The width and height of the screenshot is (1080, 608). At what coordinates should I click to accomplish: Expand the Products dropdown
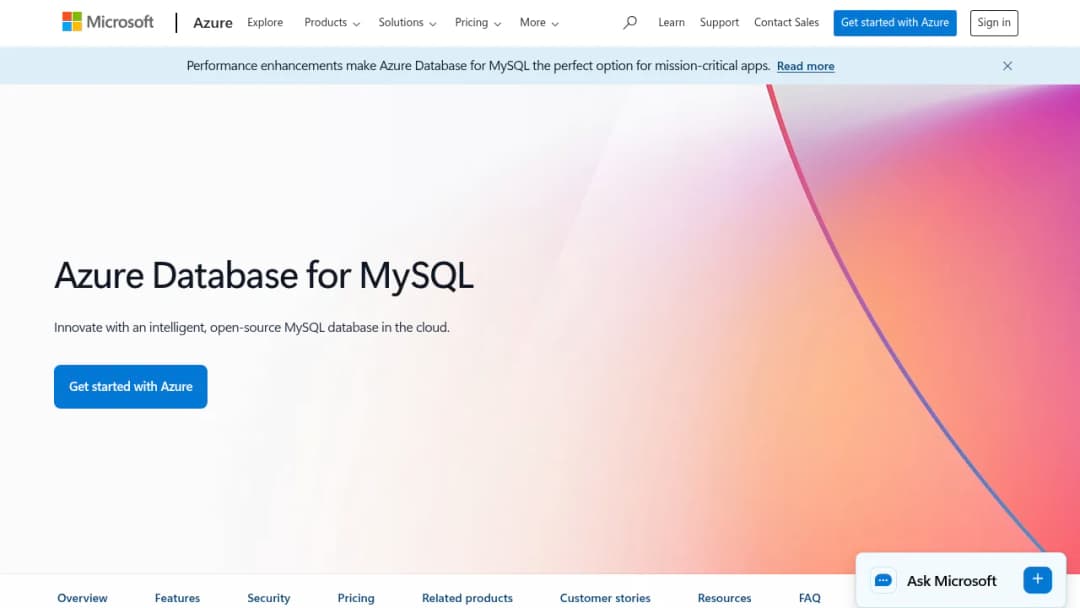332,23
